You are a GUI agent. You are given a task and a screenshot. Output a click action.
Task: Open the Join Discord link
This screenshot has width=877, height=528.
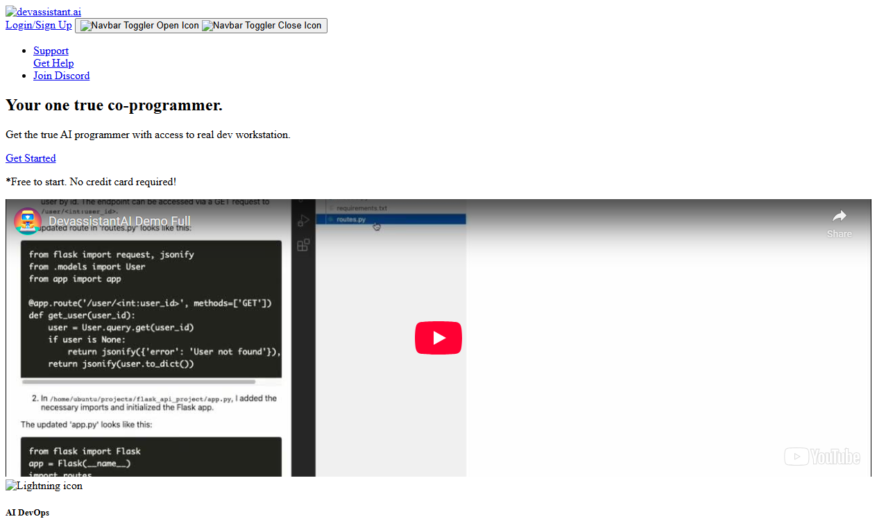click(x=62, y=76)
